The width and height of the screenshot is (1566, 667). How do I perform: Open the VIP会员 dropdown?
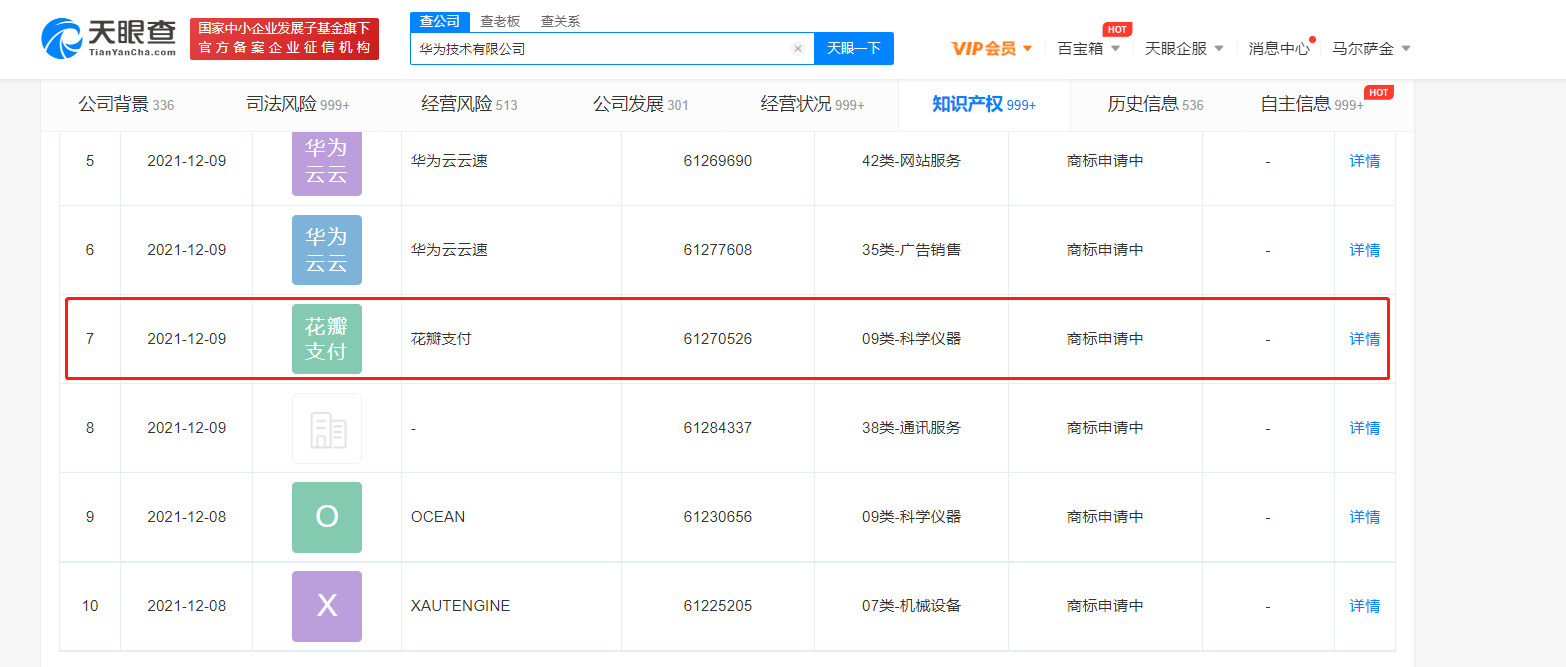click(x=991, y=48)
